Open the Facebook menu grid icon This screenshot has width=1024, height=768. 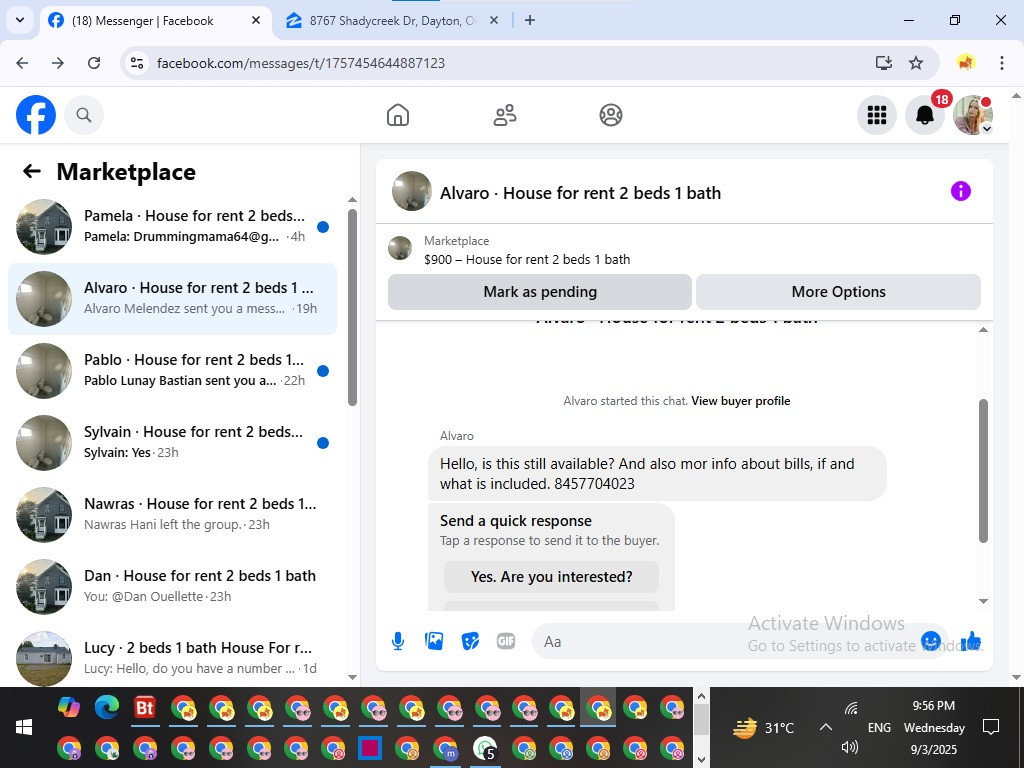tap(876, 115)
